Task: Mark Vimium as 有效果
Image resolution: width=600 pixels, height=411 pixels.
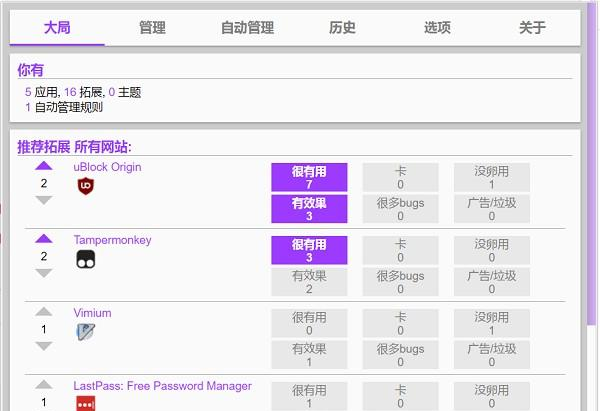Action: (x=309, y=355)
